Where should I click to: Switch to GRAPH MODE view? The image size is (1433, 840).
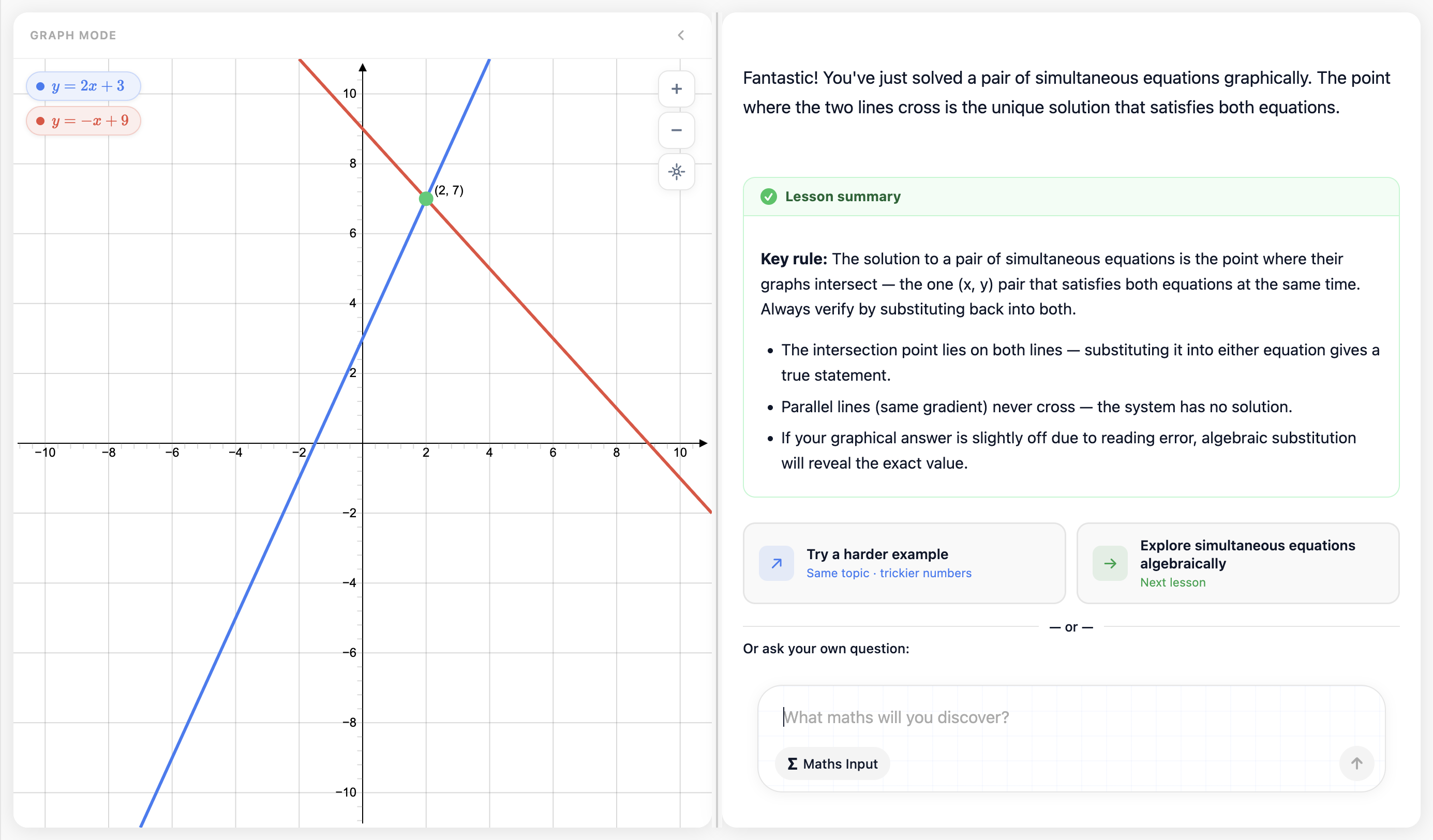73,35
